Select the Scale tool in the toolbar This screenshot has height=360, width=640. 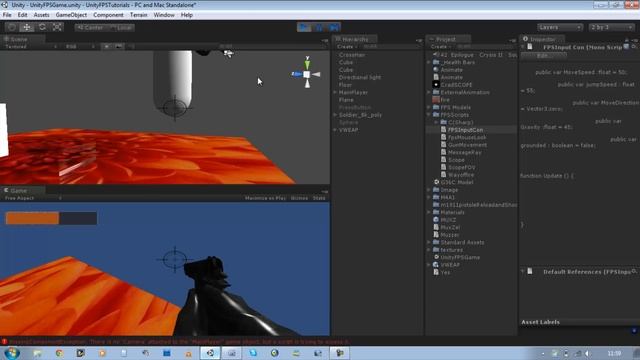pos(57,27)
